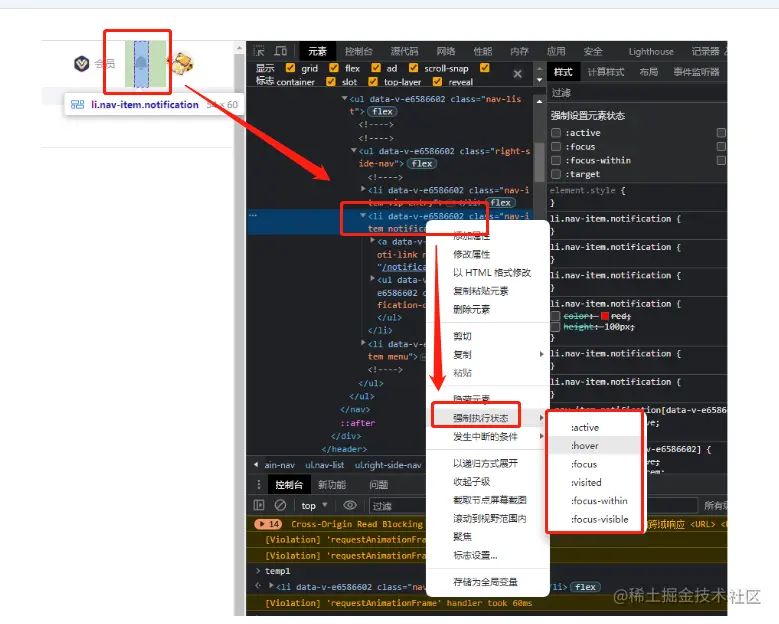This screenshot has width=779, height=624.
Task: Click breadcrumb left-scroll arrow
Action: point(256,465)
